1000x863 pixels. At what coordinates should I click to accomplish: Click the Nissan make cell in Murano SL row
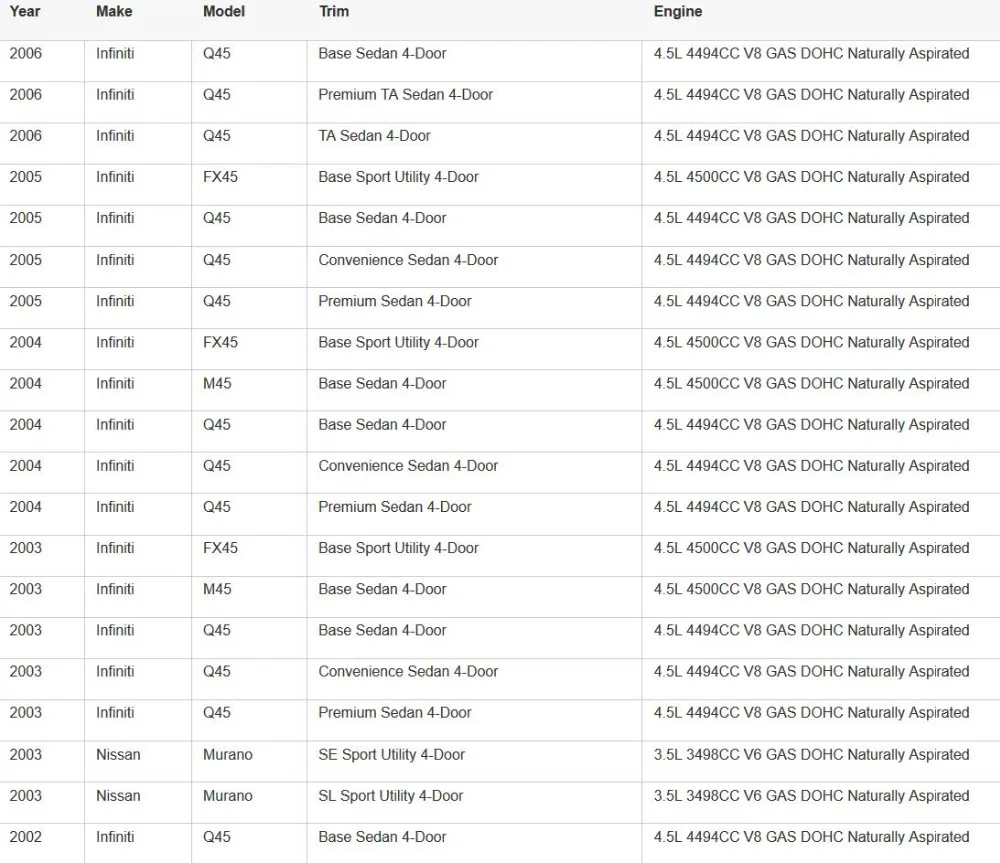pyautogui.click(x=118, y=795)
